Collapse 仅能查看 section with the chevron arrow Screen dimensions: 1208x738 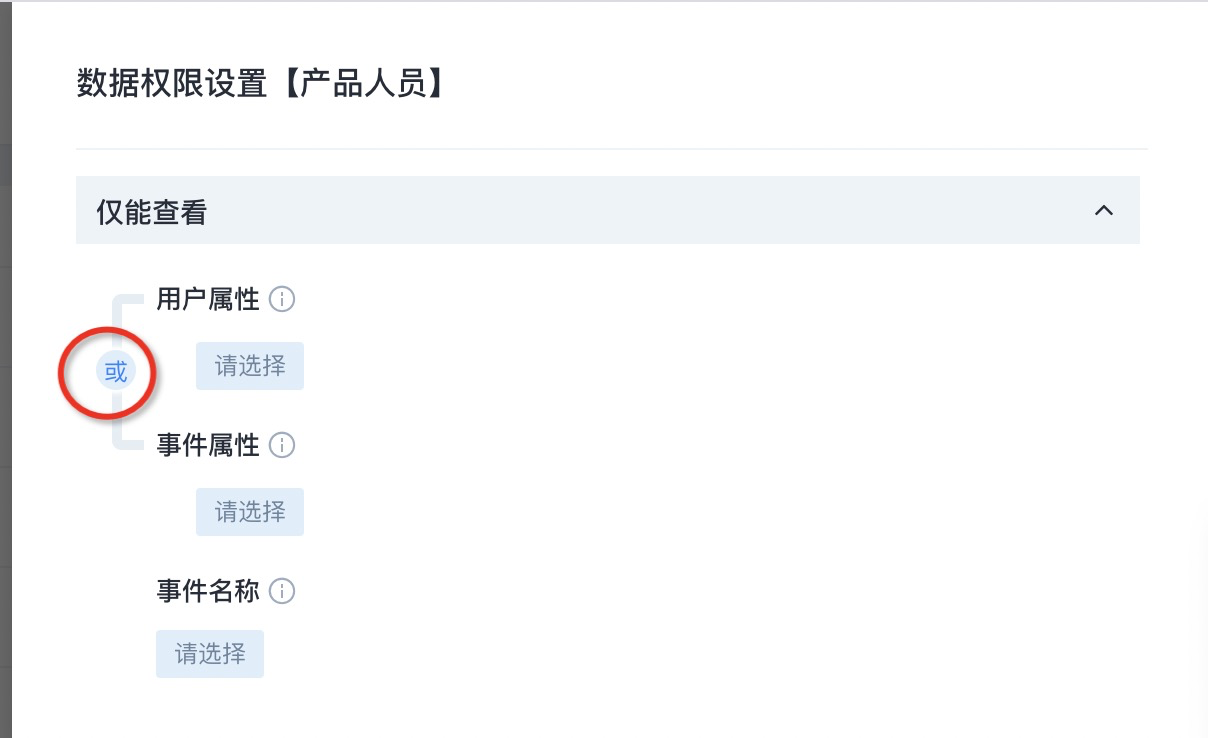pos(1104,211)
